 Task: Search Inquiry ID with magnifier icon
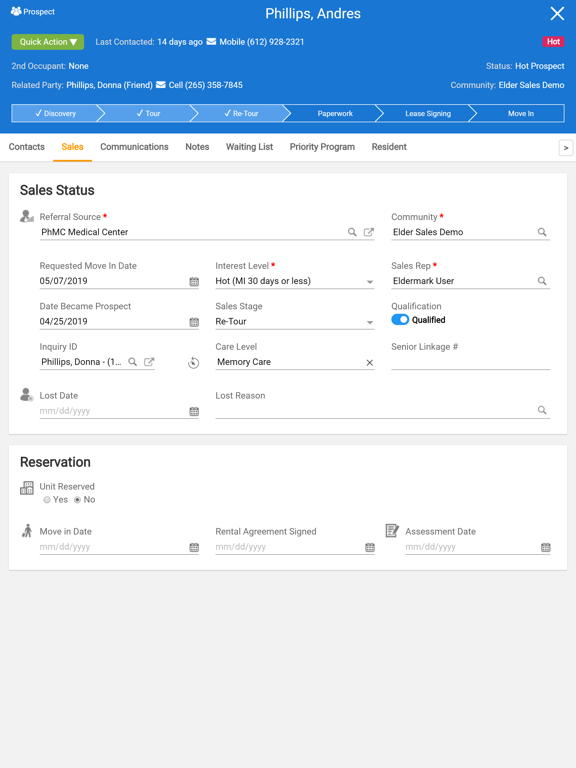(132, 362)
